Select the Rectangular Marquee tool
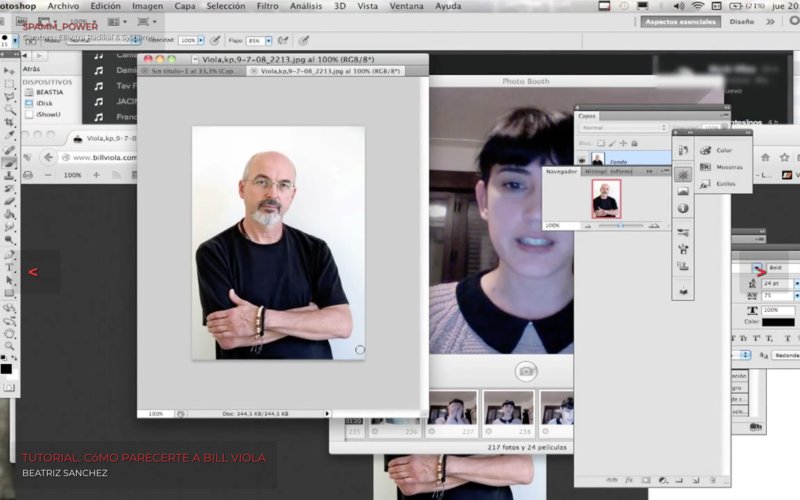 tap(9, 84)
